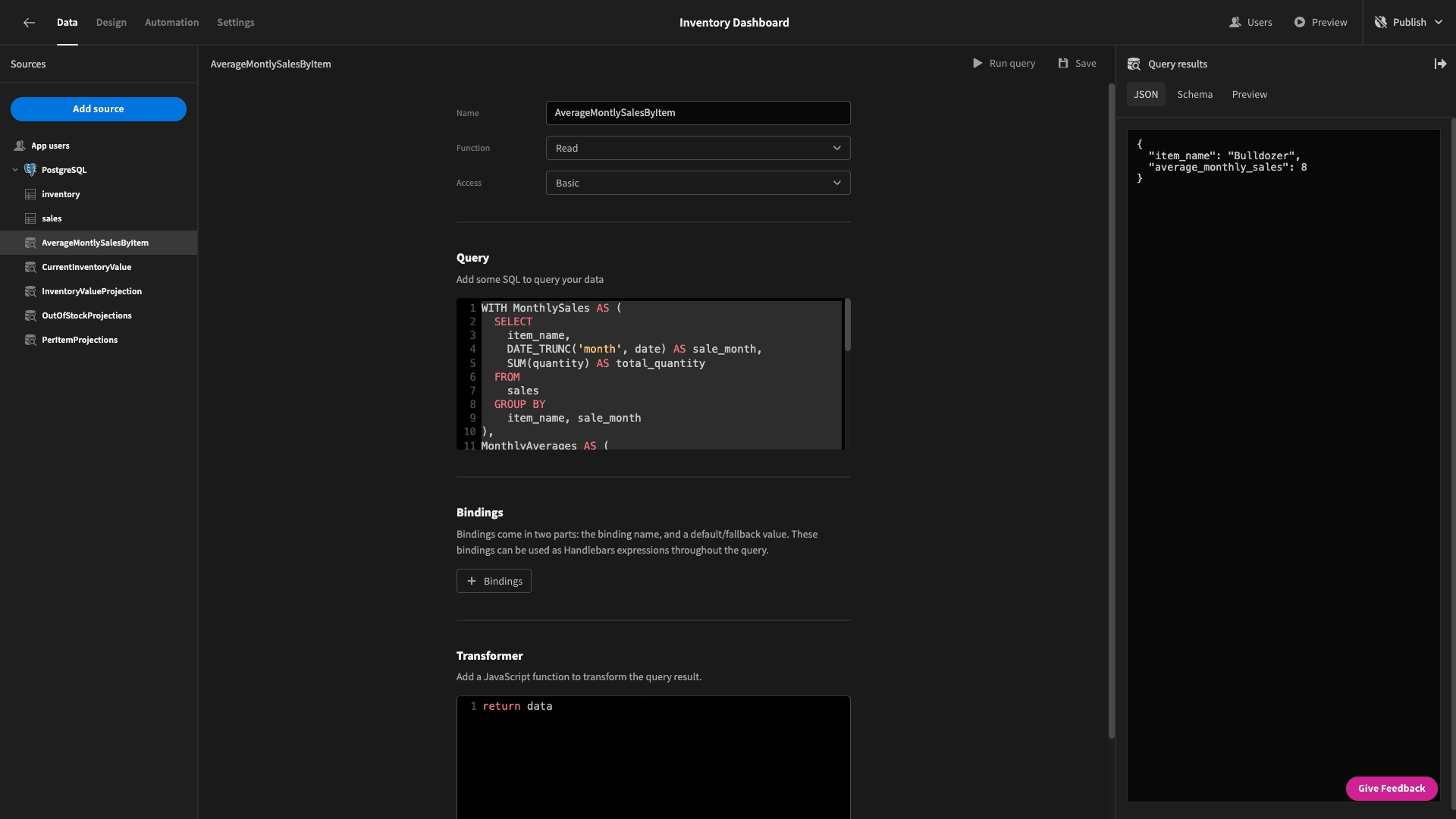Collapse the PostgreSQL source tree
Image resolution: width=1456 pixels, height=819 pixels.
click(15, 171)
